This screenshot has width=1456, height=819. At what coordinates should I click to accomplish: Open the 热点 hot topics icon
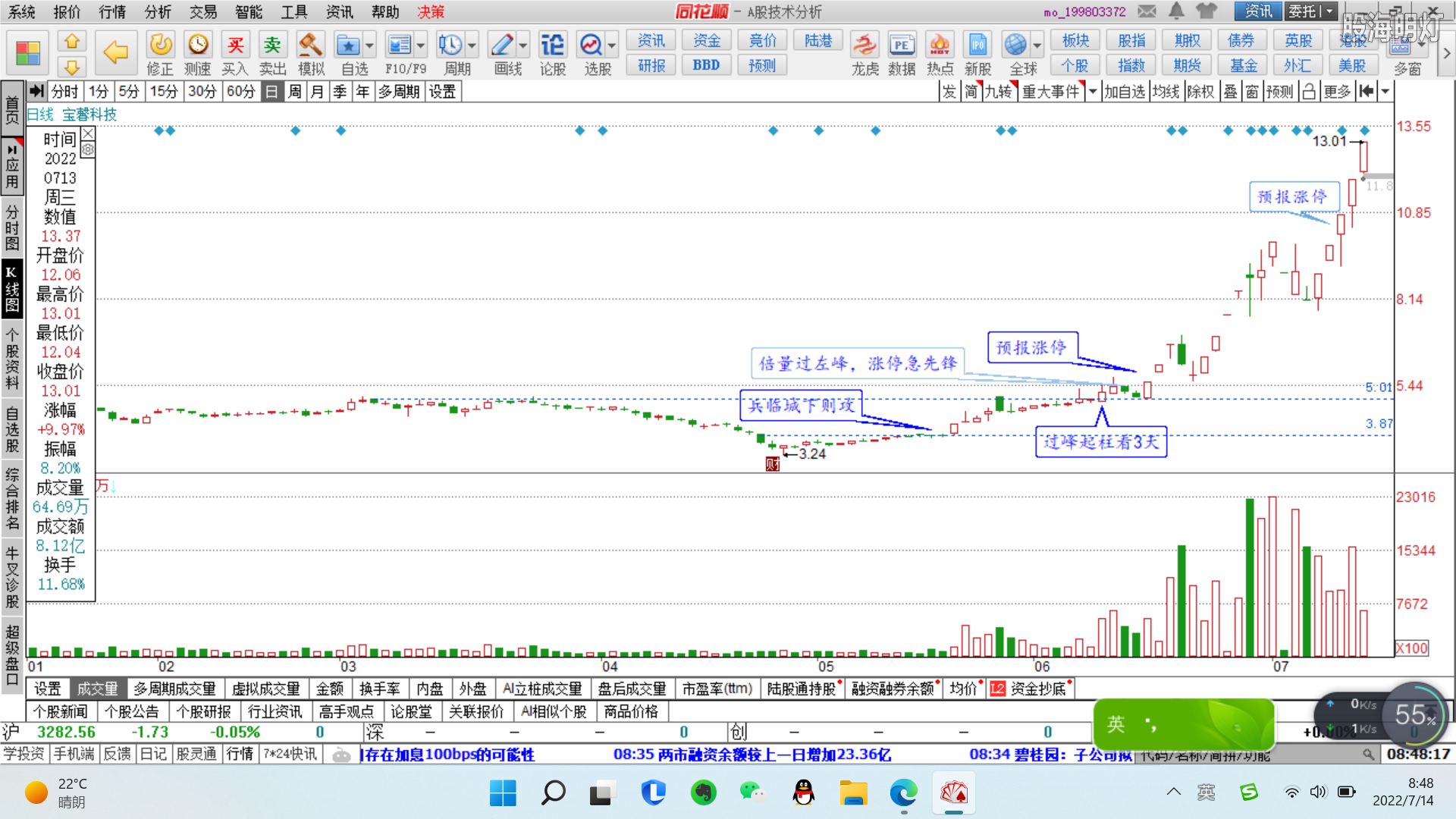coord(940,45)
